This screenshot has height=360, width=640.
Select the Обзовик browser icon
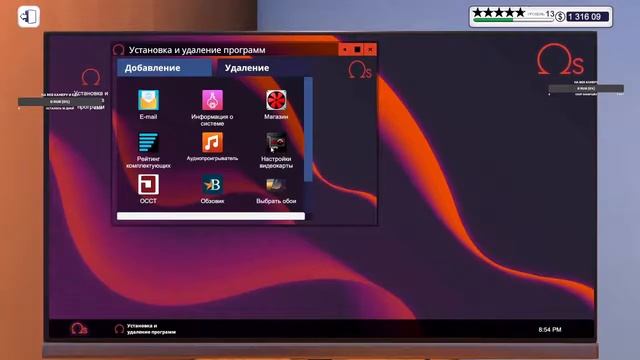point(212,184)
